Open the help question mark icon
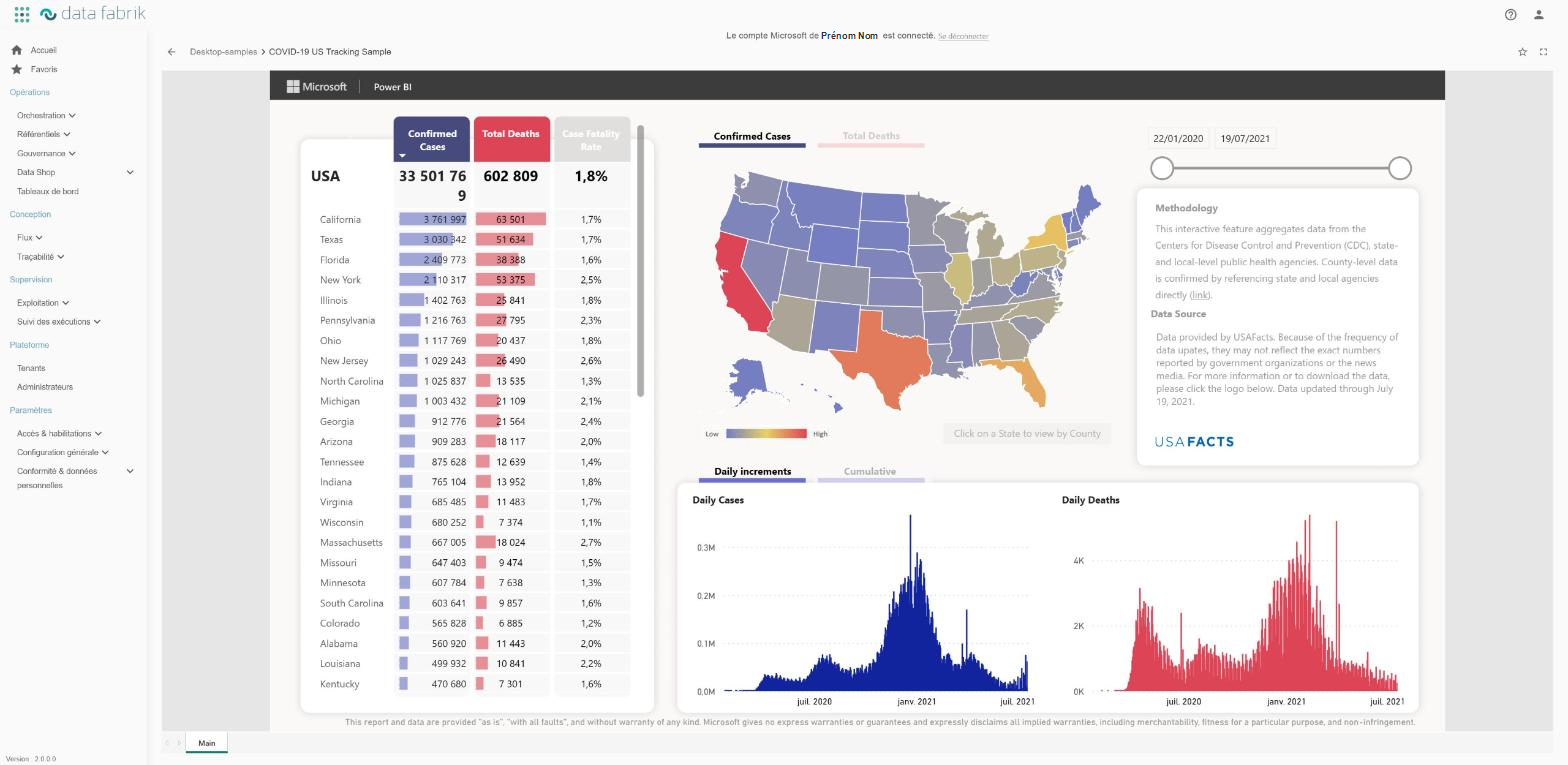The height and width of the screenshot is (765, 1568). (1510, 14)
